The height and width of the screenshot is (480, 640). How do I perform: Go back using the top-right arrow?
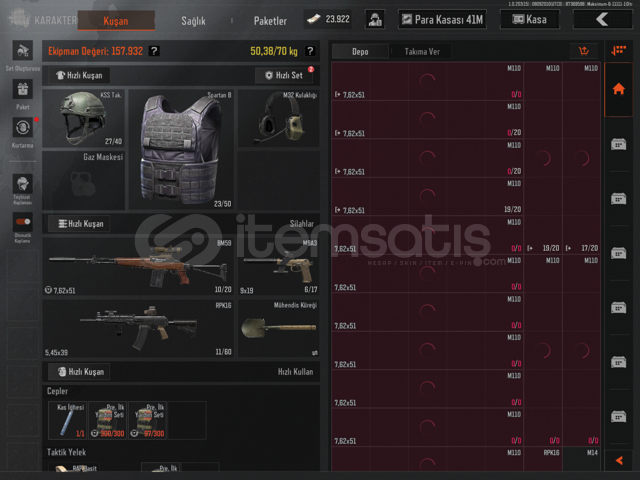(602, 19)
